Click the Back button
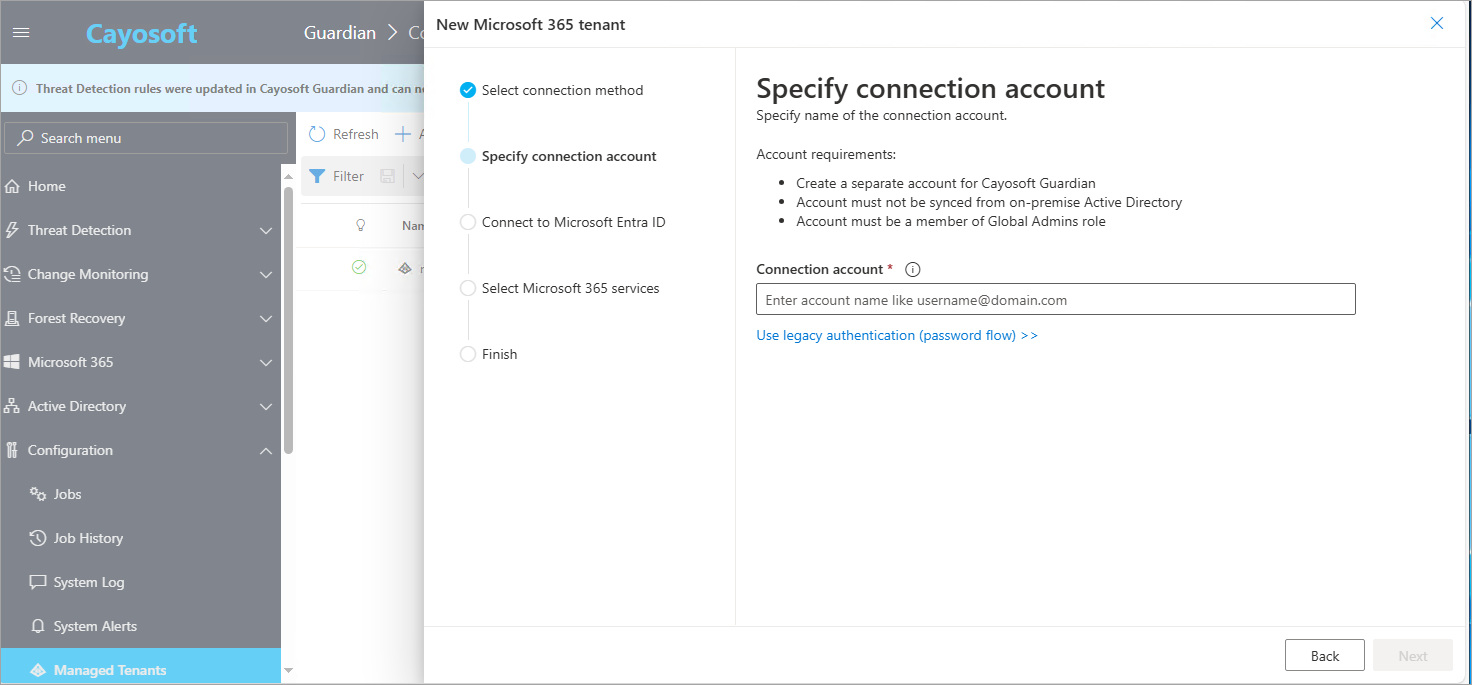The image size is (1472, 685). pyautogui.click(x=1325, y=656)
